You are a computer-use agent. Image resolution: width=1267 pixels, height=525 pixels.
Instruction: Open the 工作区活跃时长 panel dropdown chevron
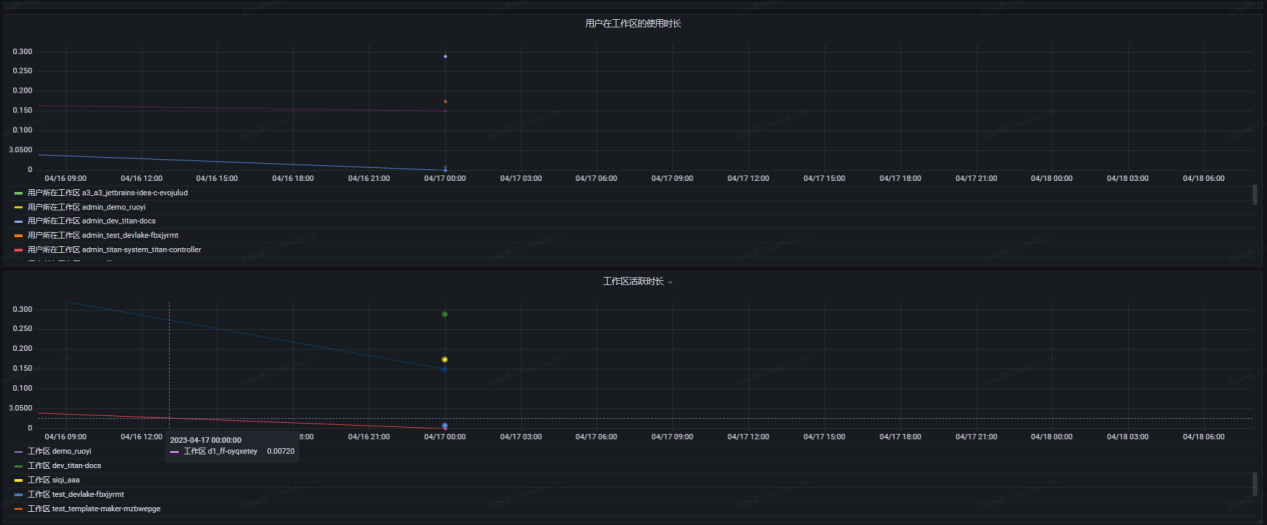[670, 282]
